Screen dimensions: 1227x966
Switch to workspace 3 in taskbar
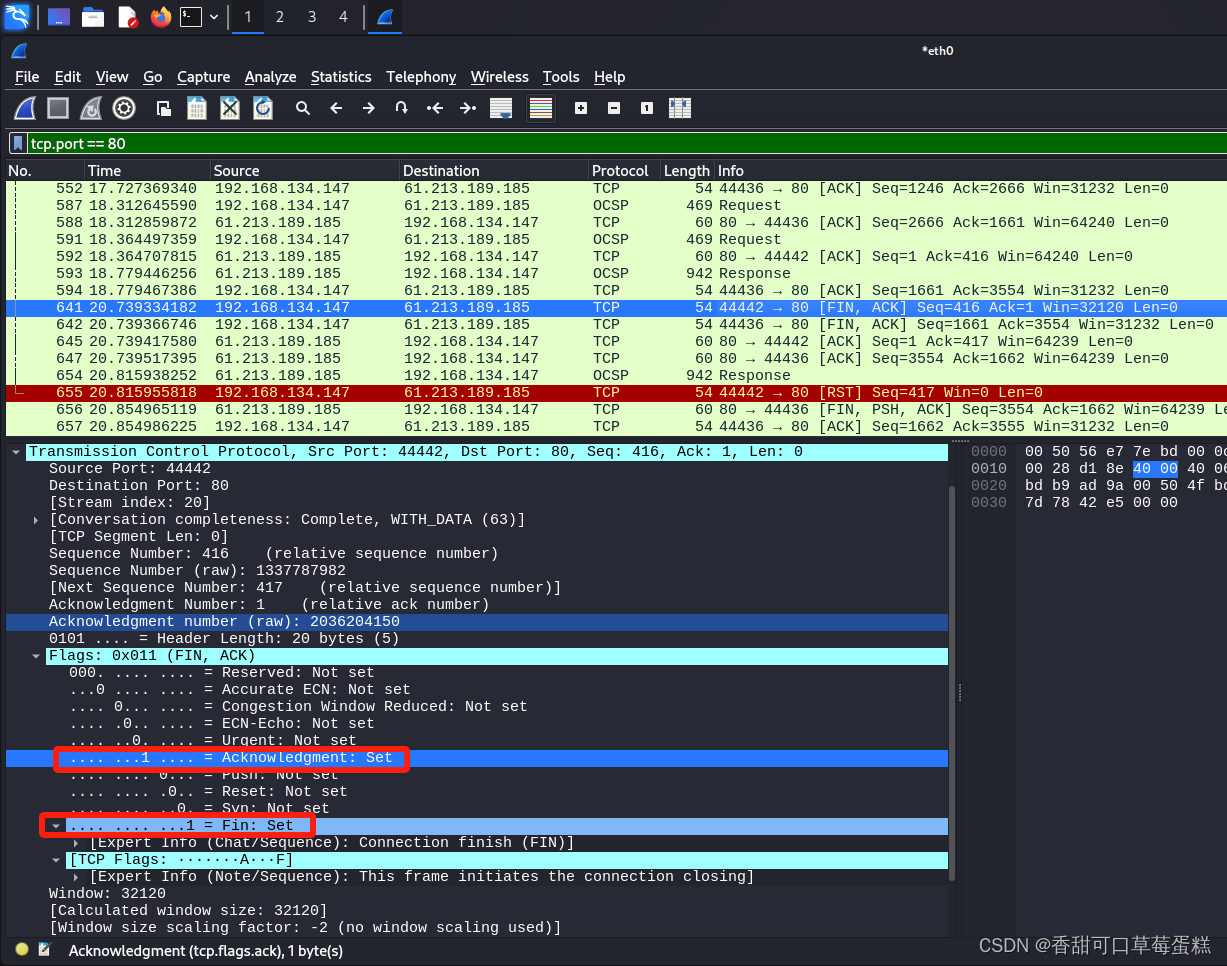[x=310, y=17]
